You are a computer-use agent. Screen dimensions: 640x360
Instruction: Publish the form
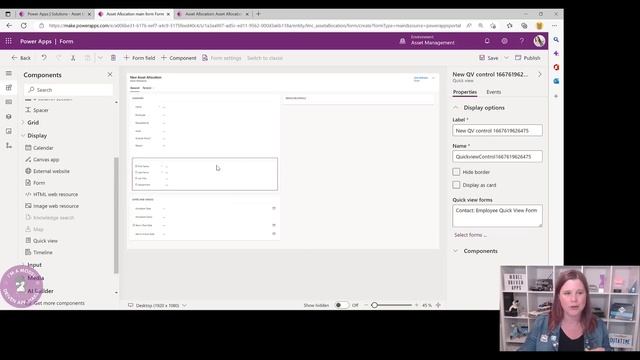click(528, 58)
